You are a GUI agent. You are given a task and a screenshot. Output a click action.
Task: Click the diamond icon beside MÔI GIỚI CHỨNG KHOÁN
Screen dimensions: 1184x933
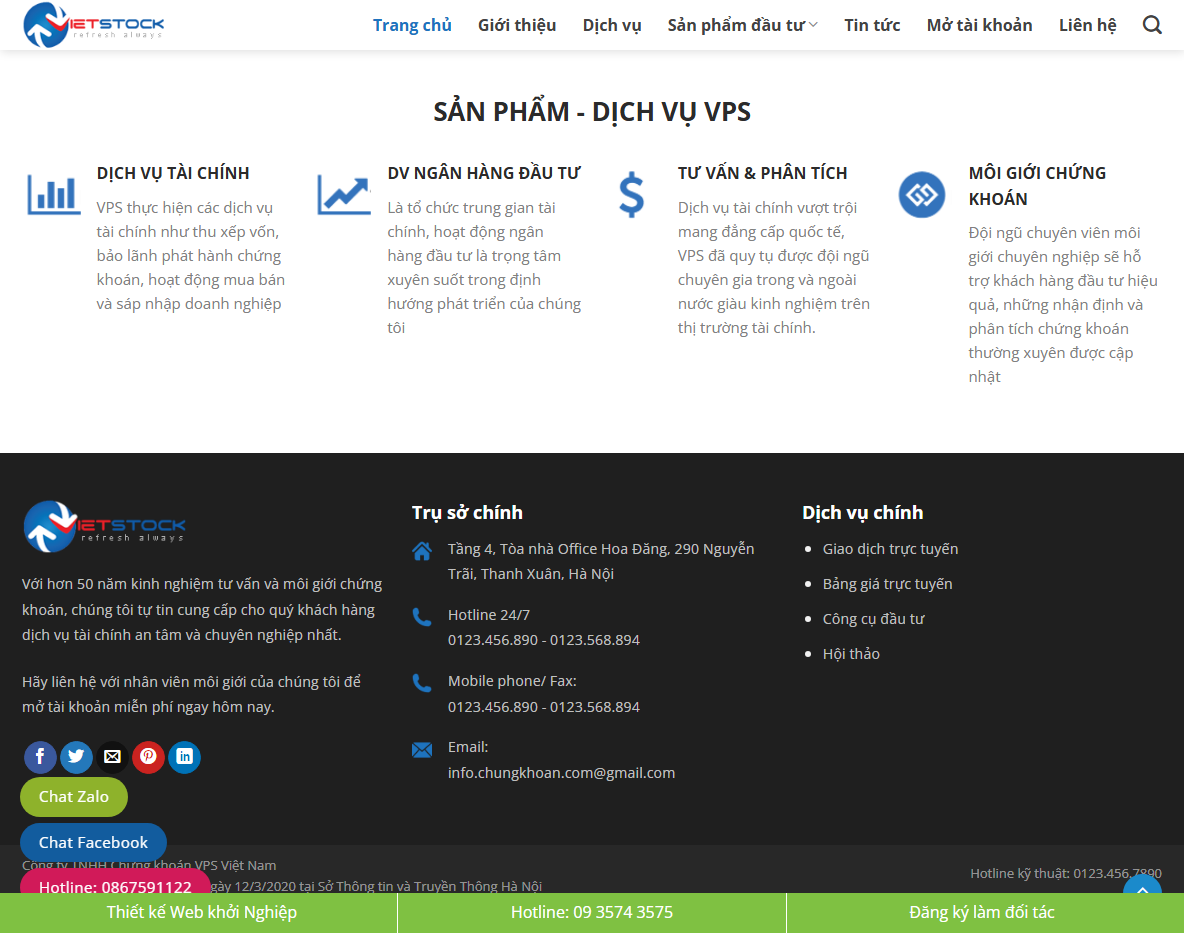tap(921, 194)
